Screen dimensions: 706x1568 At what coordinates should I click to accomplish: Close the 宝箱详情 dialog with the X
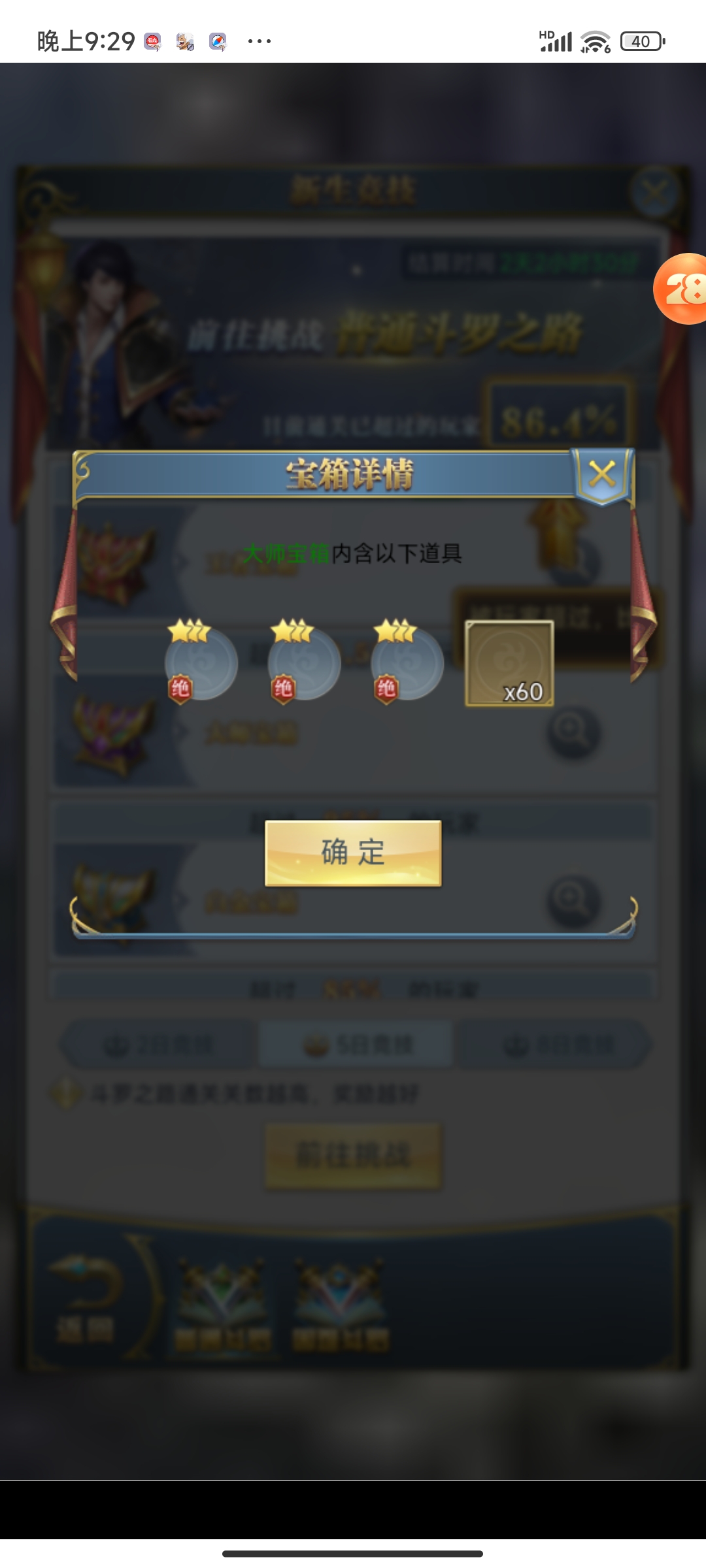coord(602,474)
